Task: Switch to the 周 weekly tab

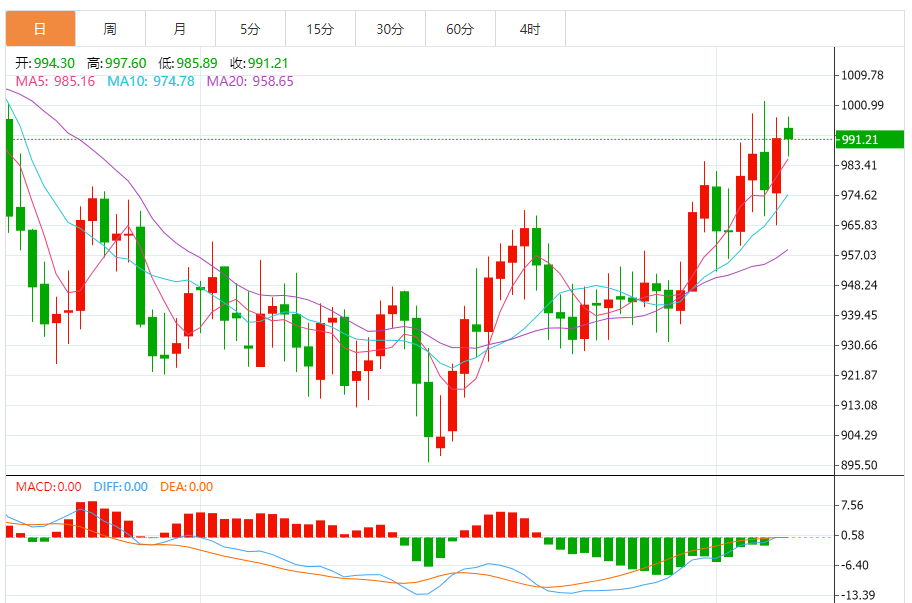Action: (111, 28)
